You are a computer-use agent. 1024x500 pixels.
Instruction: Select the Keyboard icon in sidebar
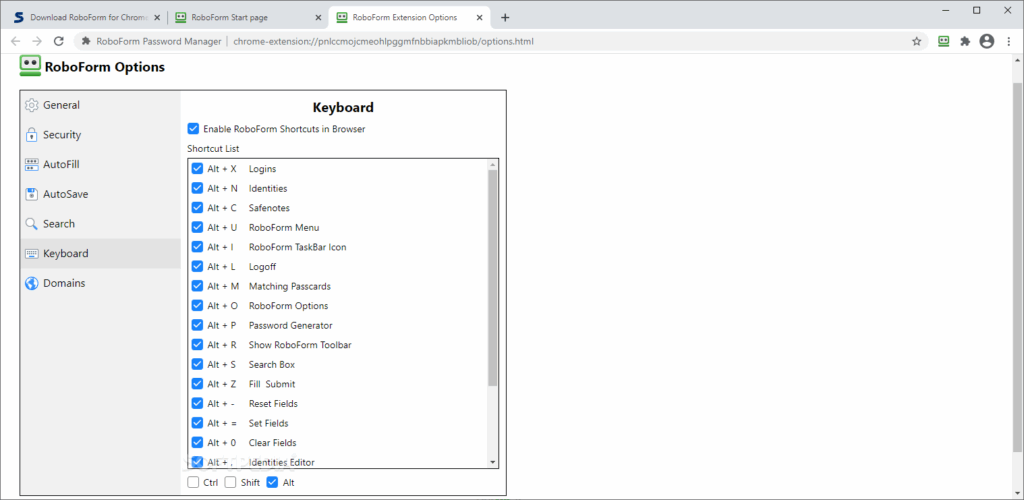coord(31,254)
